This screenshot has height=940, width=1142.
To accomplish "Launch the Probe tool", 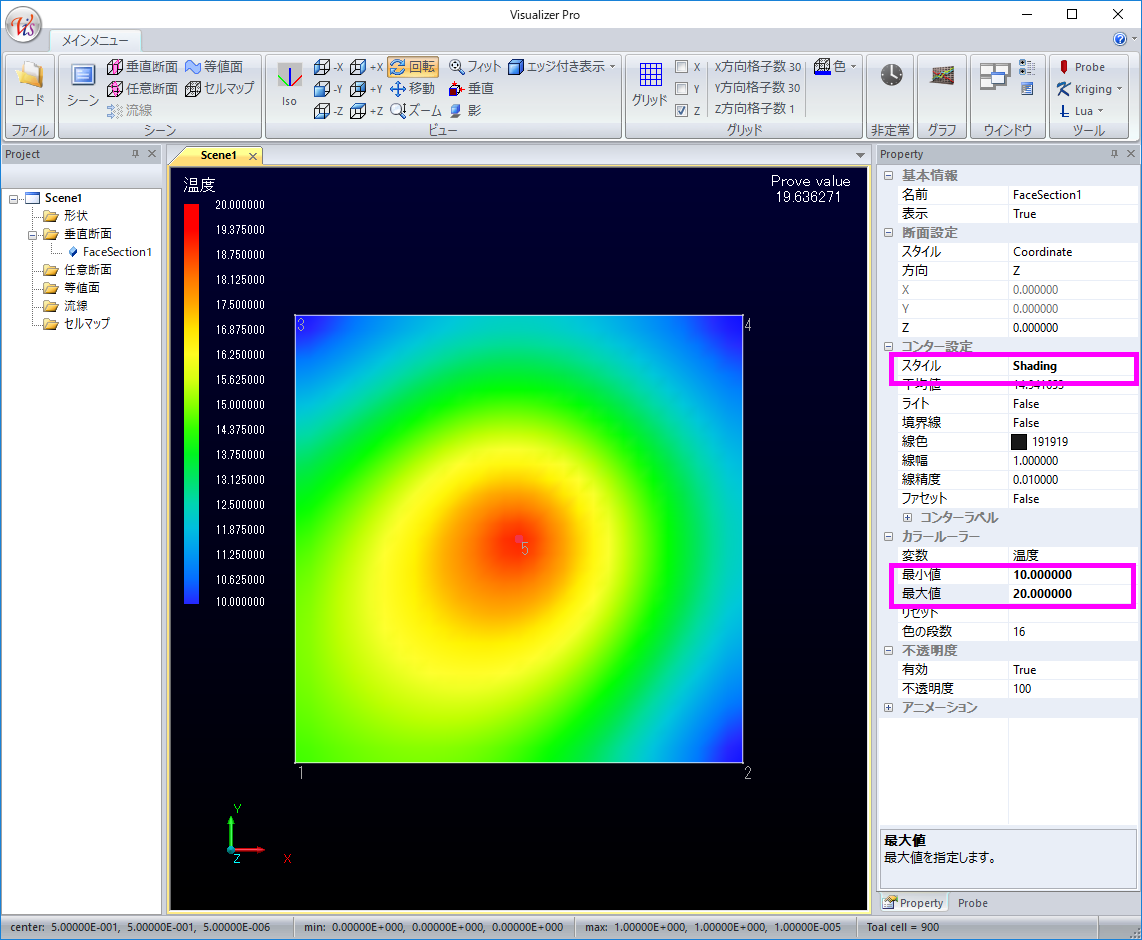I will 1081,67.
